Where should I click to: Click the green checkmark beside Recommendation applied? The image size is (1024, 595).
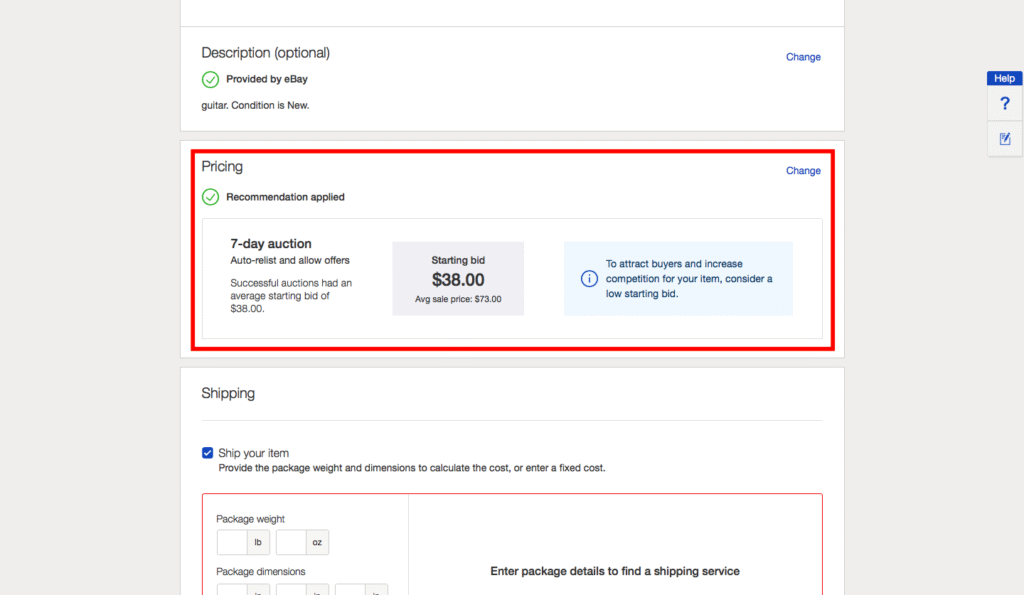pos(210,197)
